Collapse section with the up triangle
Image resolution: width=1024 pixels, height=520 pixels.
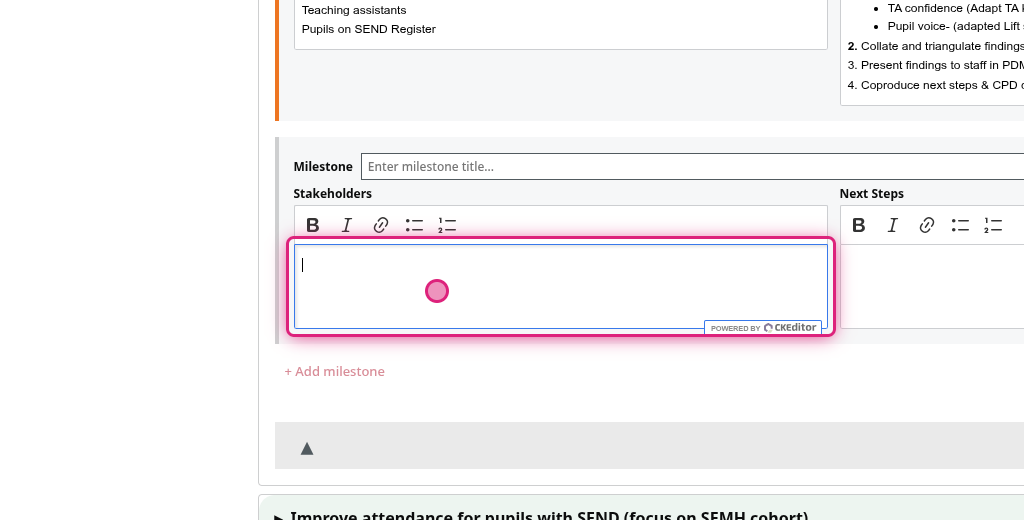coord(307,448)
